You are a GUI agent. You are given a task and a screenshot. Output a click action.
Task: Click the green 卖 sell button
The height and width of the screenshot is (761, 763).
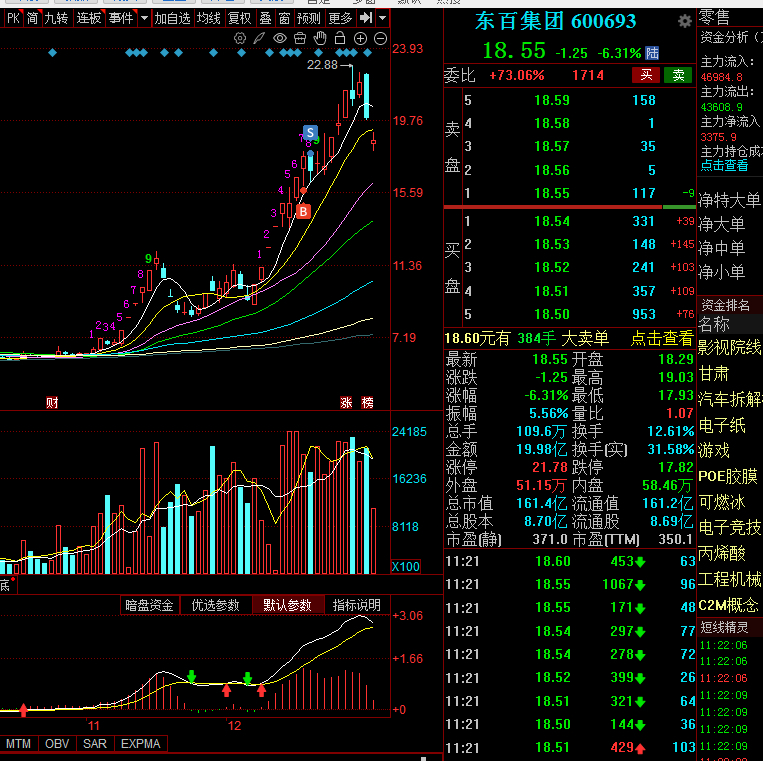[x=678, y=74]
